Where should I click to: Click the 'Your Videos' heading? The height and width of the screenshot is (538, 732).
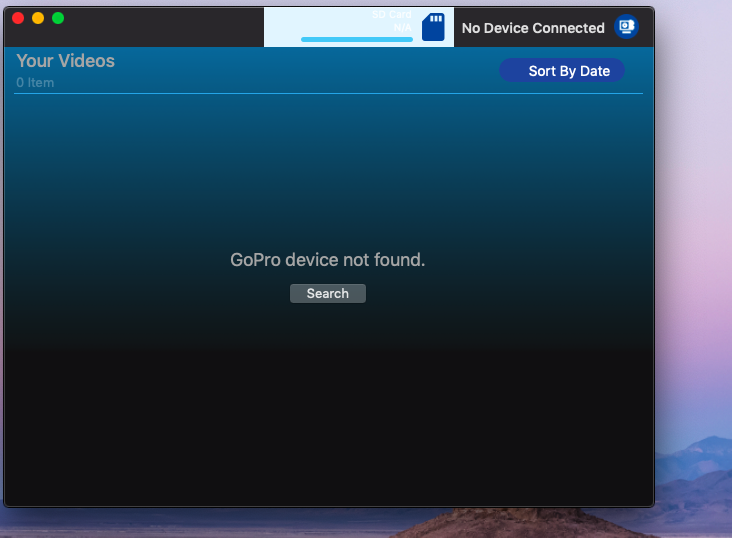click(65, 61)
